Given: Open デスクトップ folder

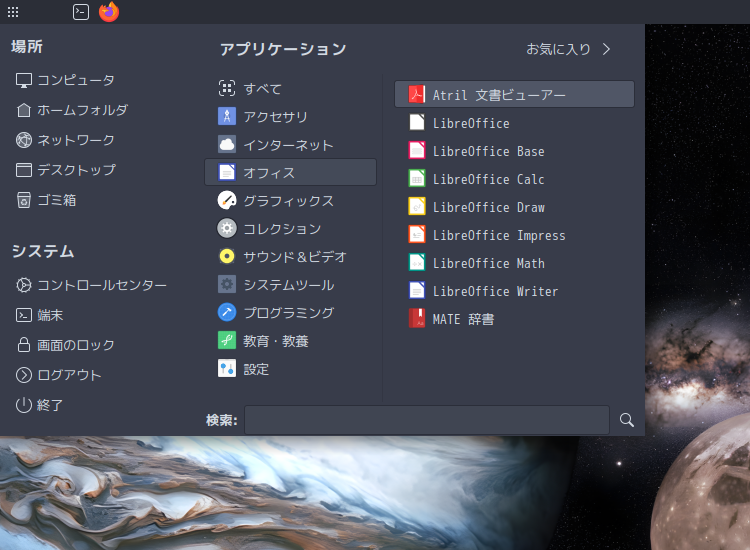Looking at the screenshot, I should (66, 170).
